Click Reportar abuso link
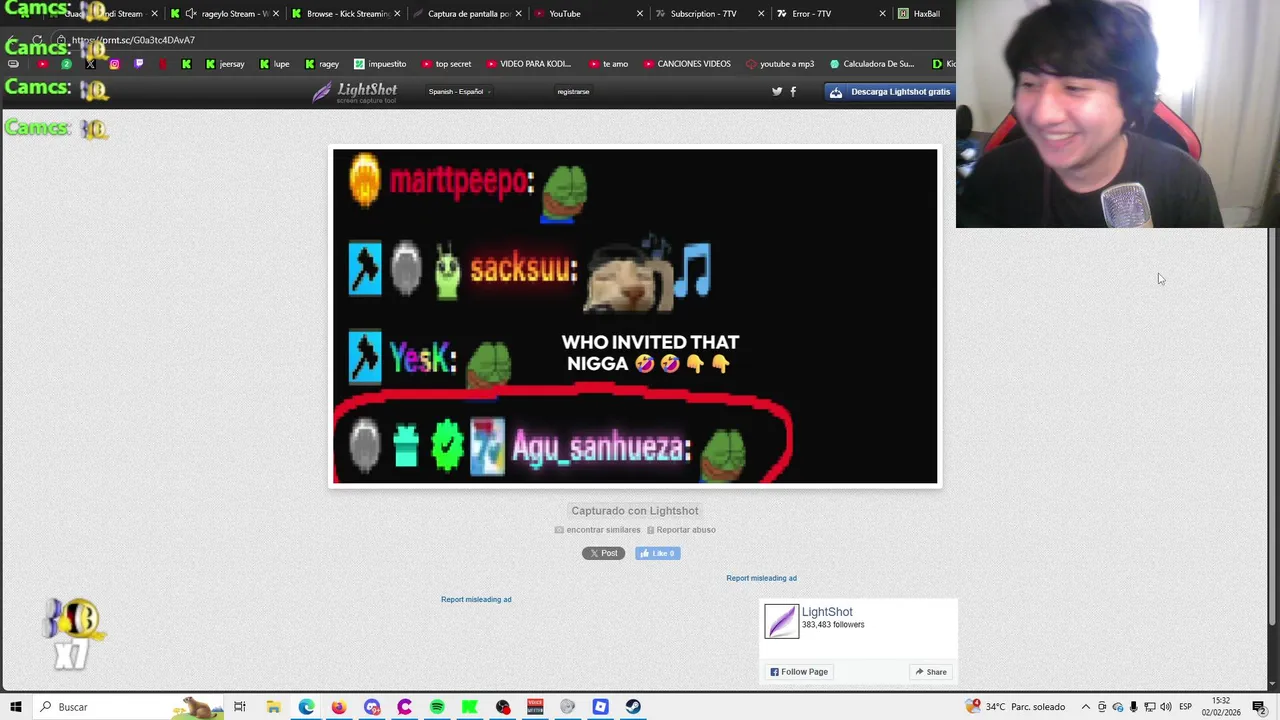 coord(681,530)
